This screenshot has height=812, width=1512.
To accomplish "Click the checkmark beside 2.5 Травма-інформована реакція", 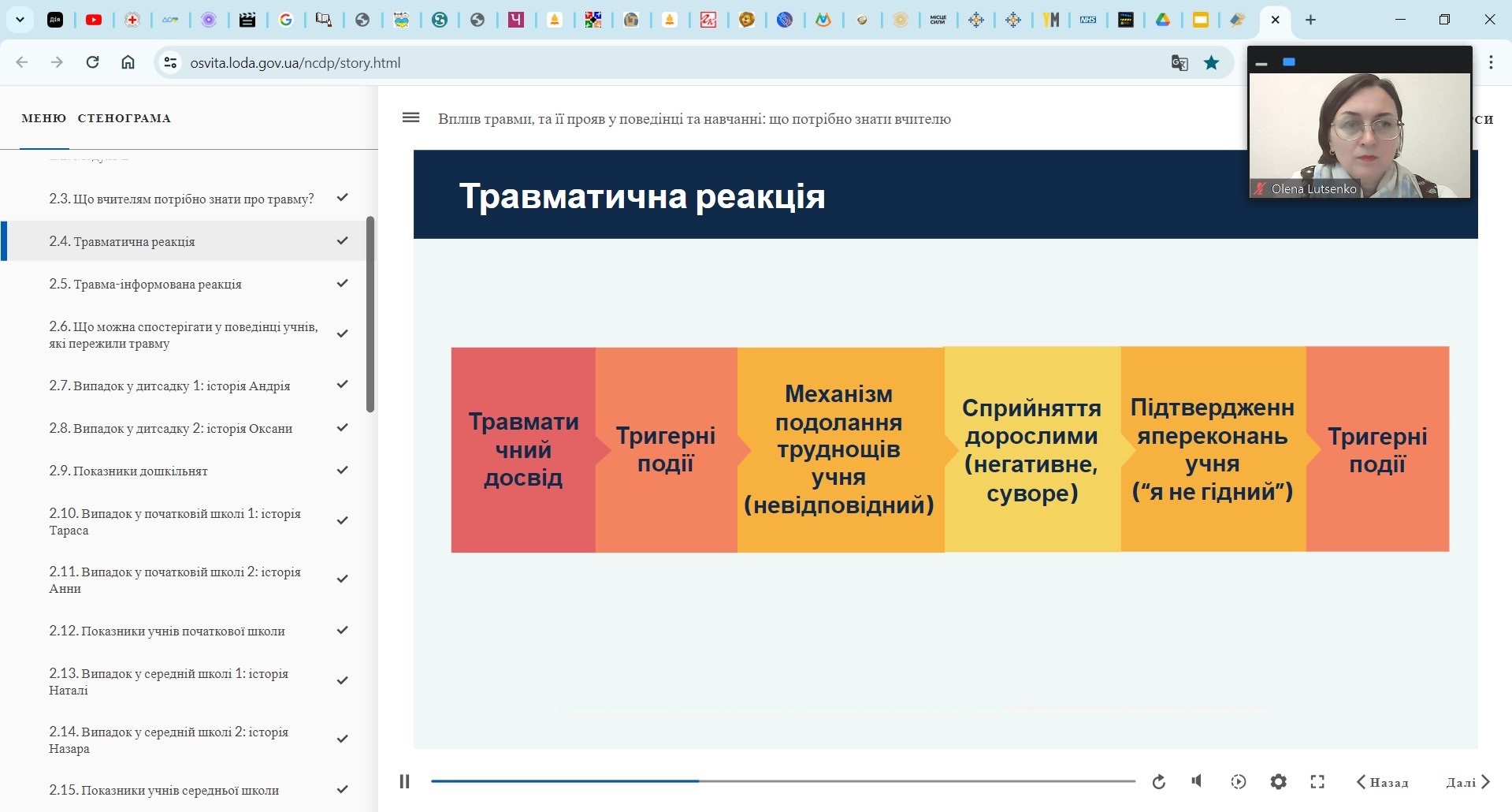I will point(342,283).
